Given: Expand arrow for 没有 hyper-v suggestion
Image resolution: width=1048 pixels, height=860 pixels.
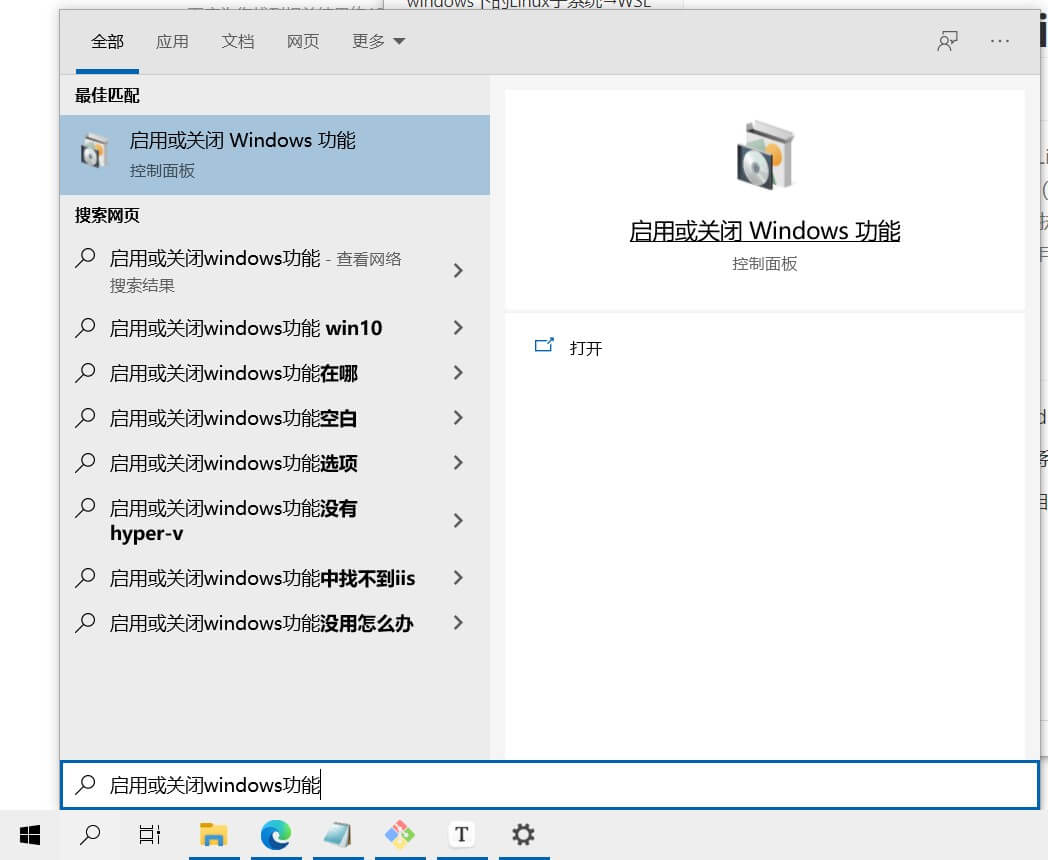Looking at the screenshot, I should 458,521.
